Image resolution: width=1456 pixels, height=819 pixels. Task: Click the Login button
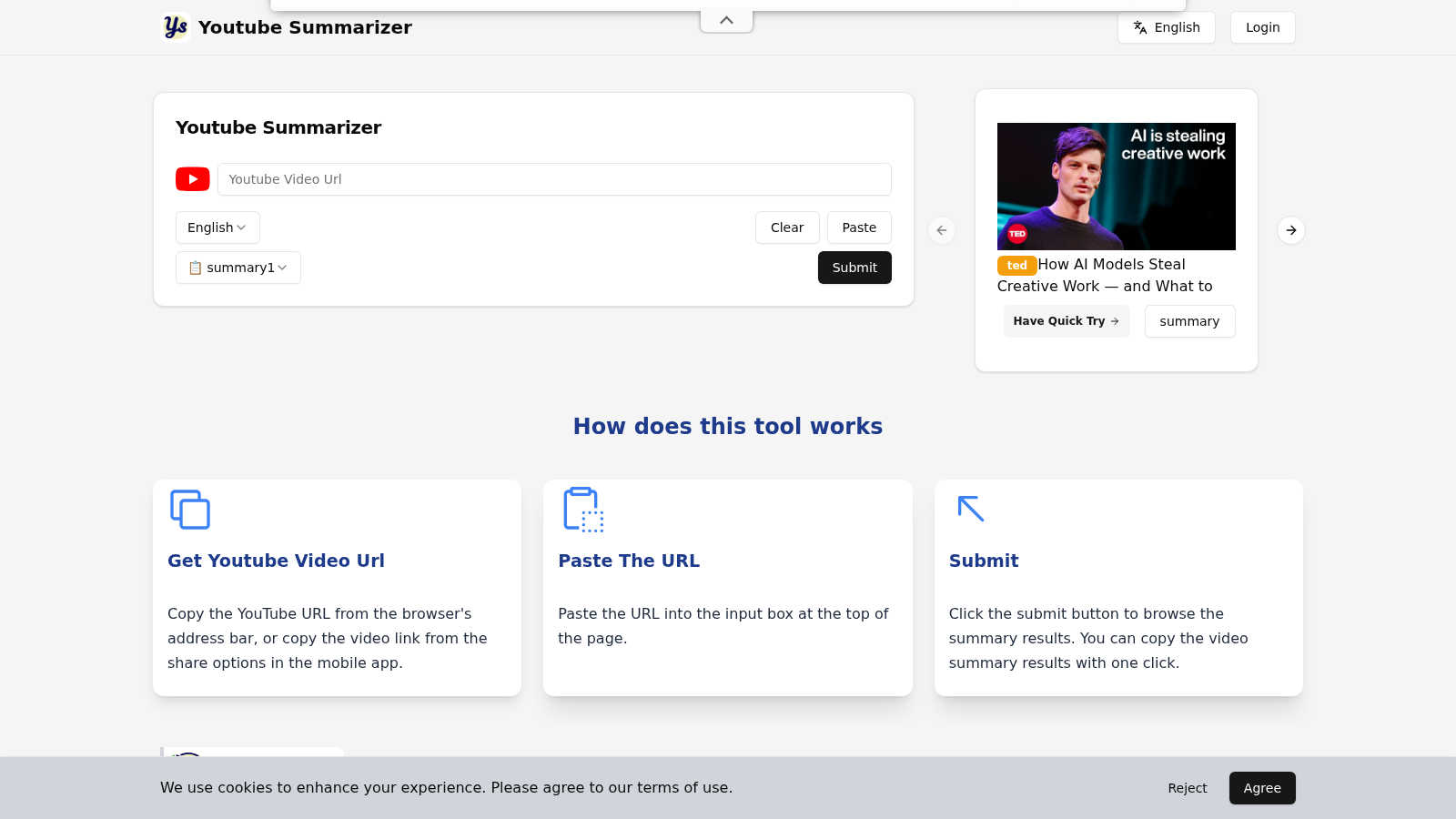click(x=1263, y=27)
